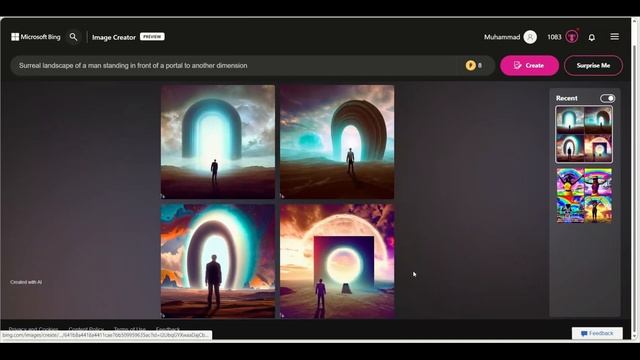Open the brown arch portal image
This screenshot has height=360, width=640.
click(x=337, y=142)
